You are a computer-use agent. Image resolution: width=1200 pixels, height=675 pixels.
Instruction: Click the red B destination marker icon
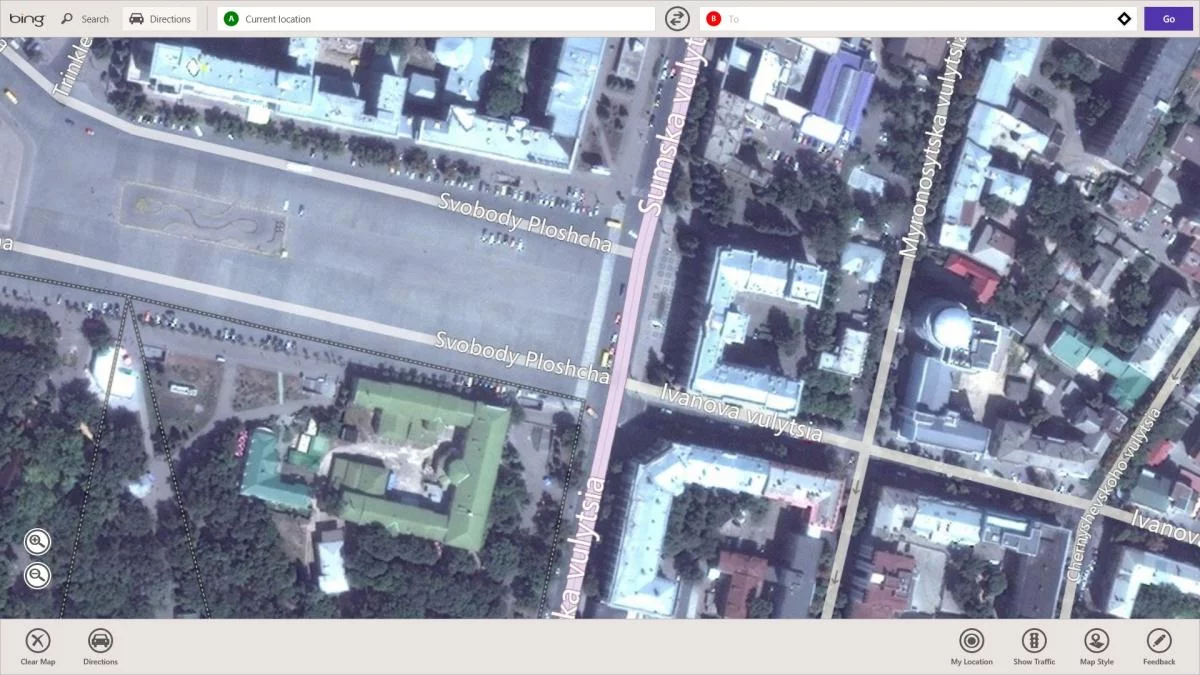coord(714,19)
